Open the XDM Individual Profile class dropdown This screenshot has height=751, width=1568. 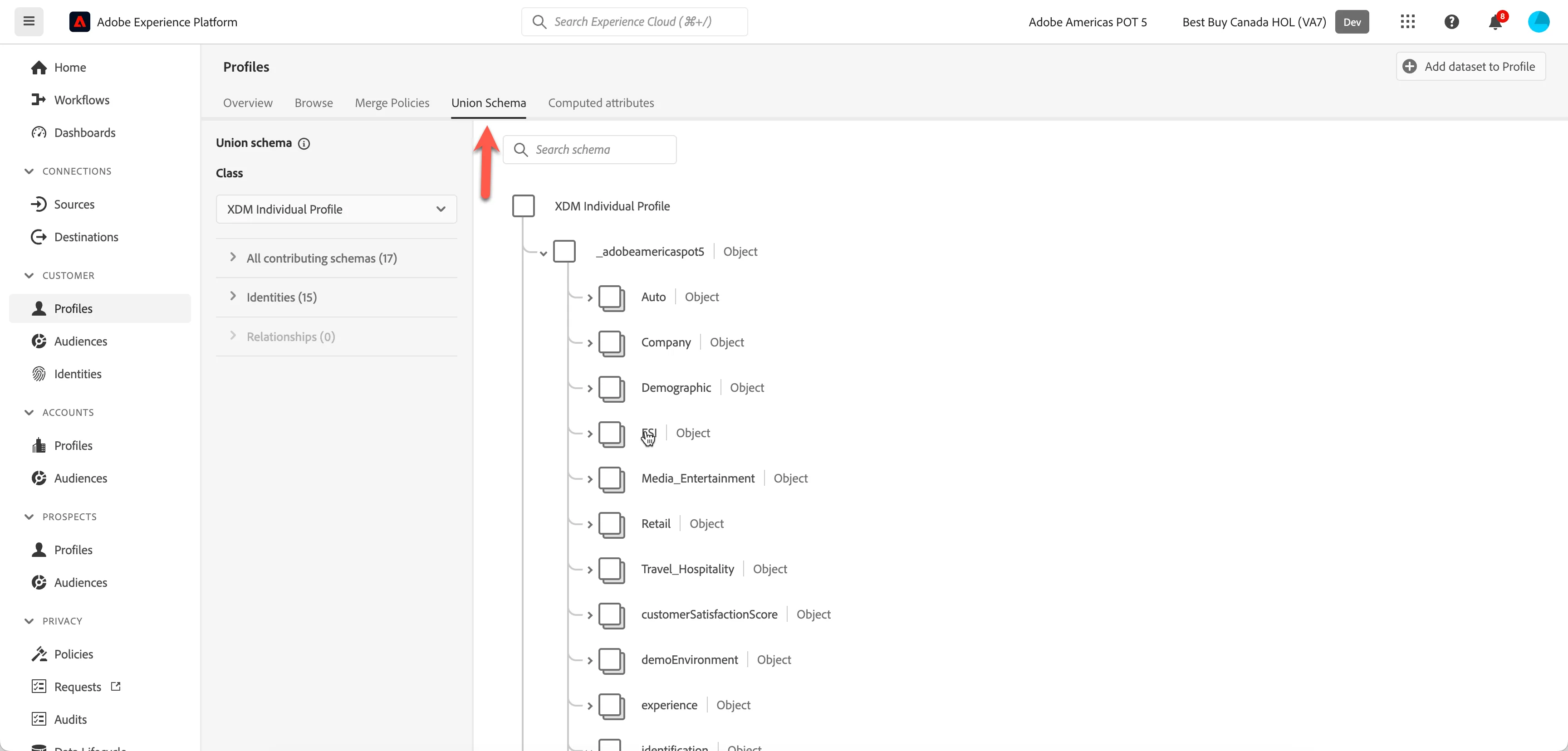[336, 209]
